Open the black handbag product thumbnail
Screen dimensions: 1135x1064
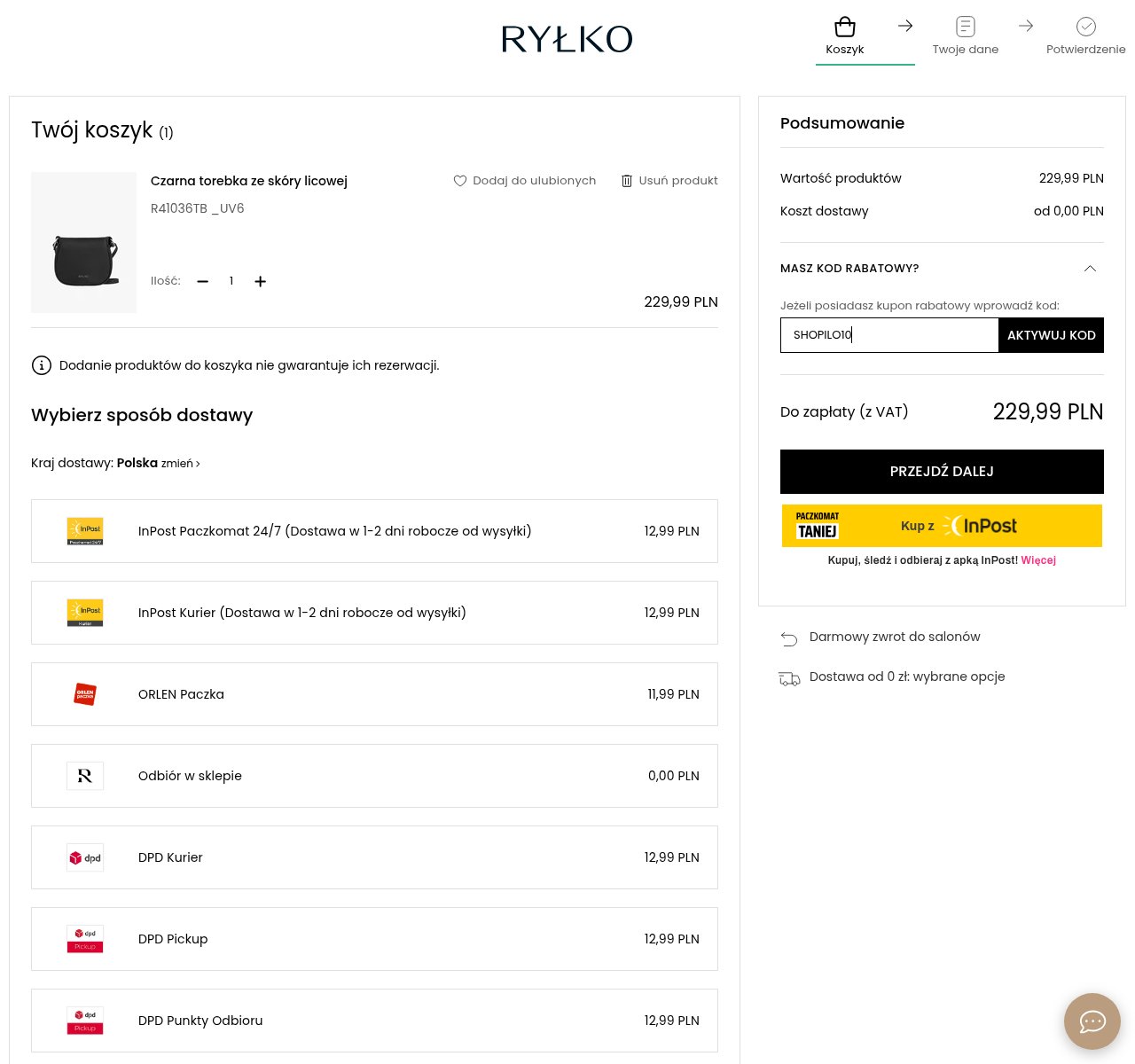coord(84,243)
